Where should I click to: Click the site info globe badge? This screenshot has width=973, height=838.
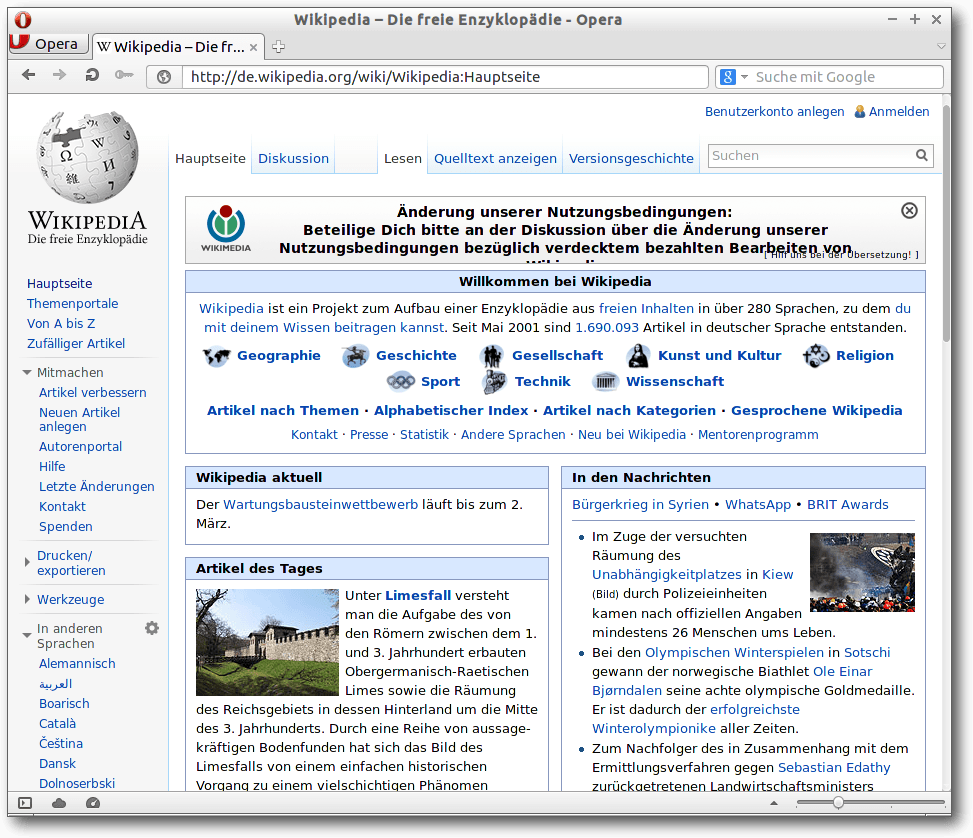tap(164, 77)
